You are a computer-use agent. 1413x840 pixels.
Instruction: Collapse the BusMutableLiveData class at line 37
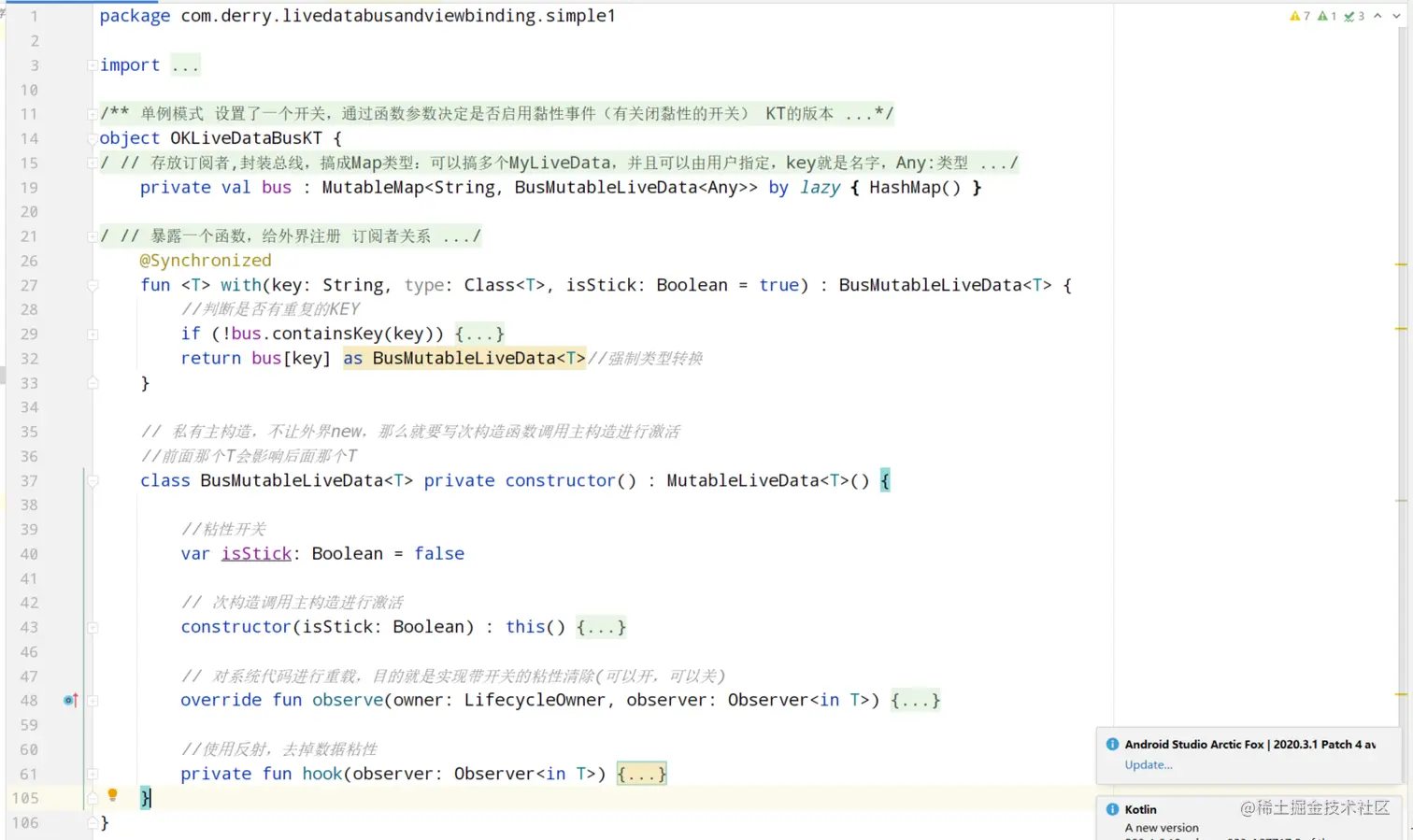(93, 480)
